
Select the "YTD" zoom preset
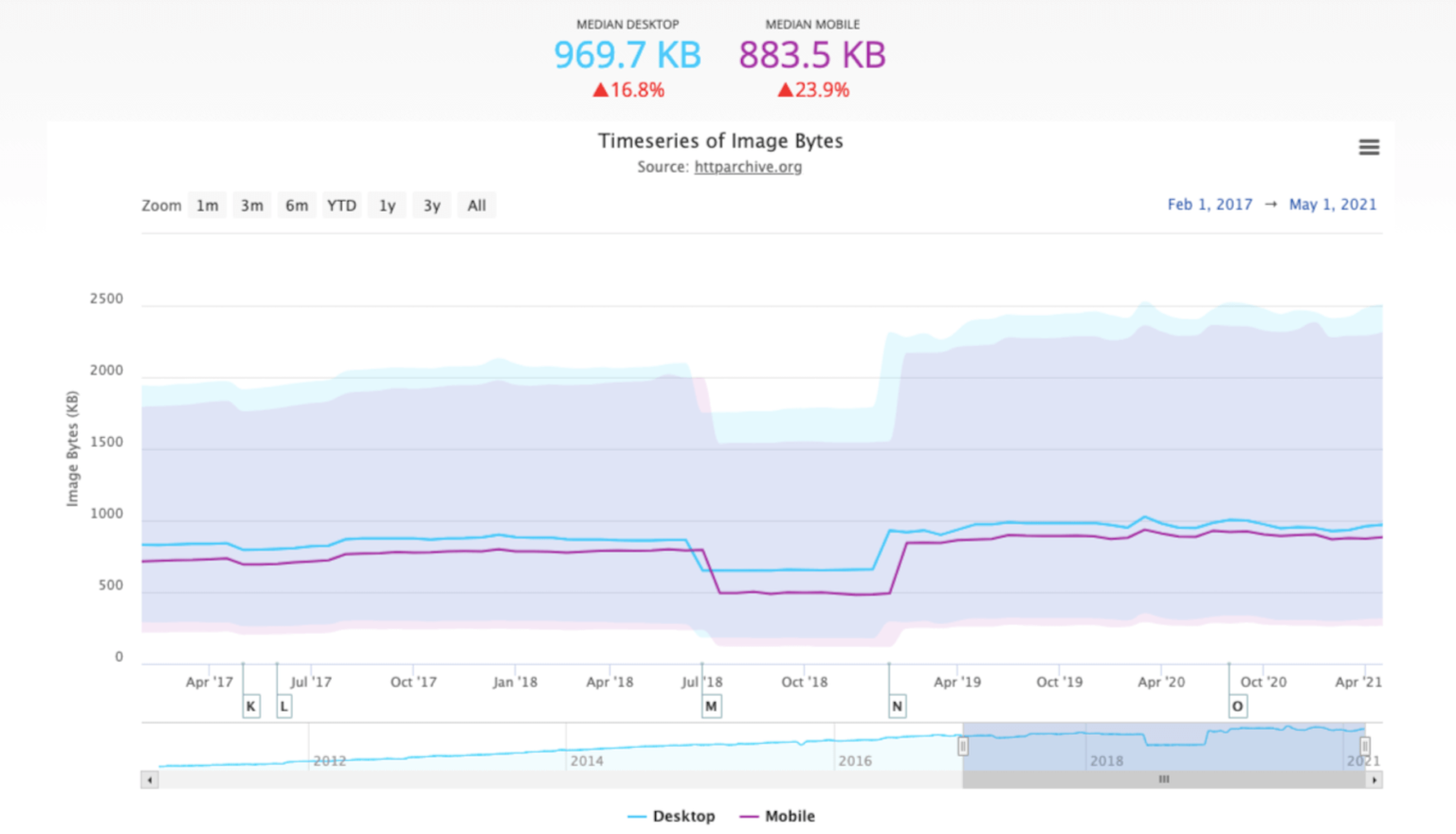pos(341,205)
